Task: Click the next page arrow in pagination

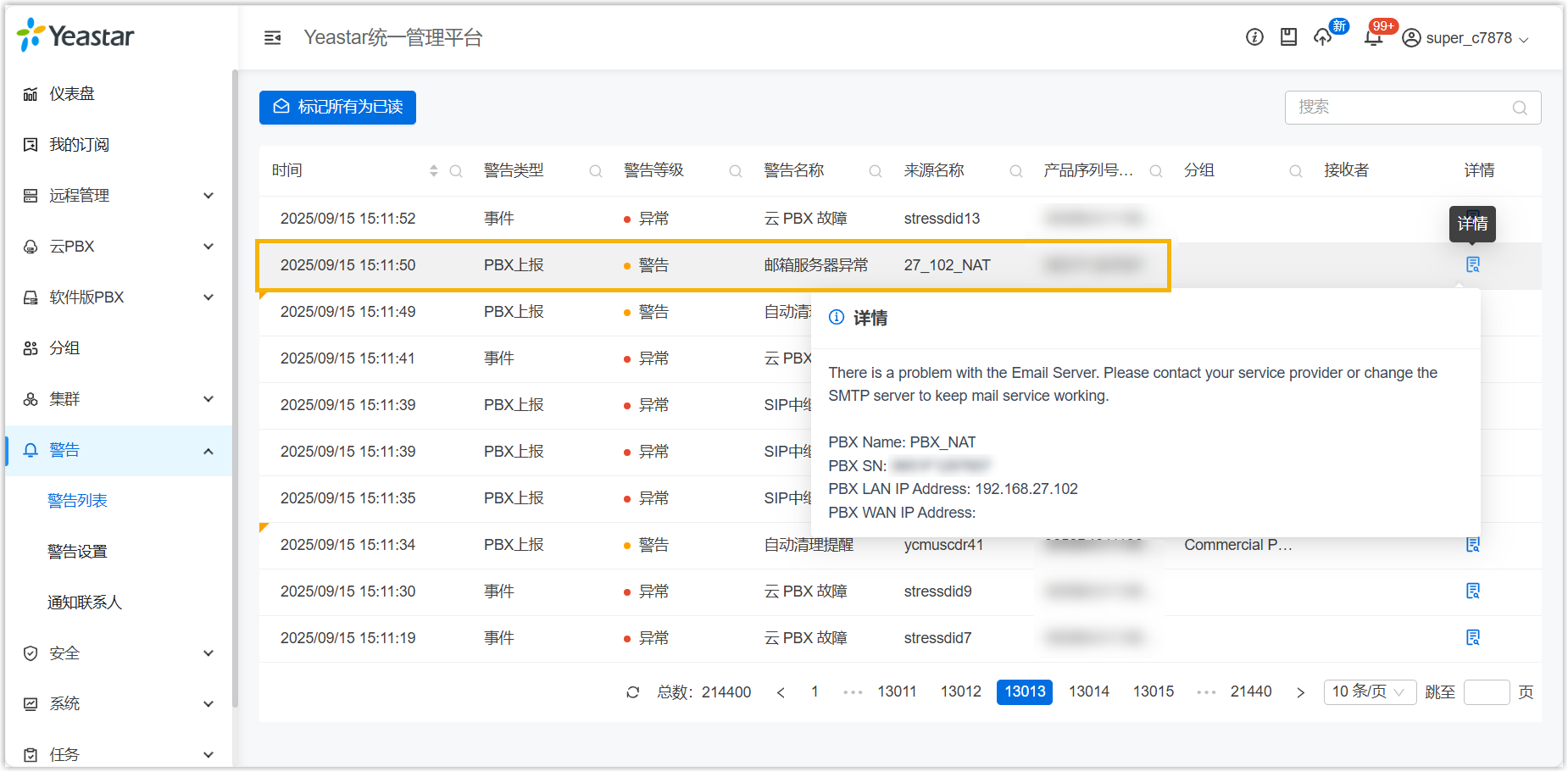Action: tap(1300, 692)
